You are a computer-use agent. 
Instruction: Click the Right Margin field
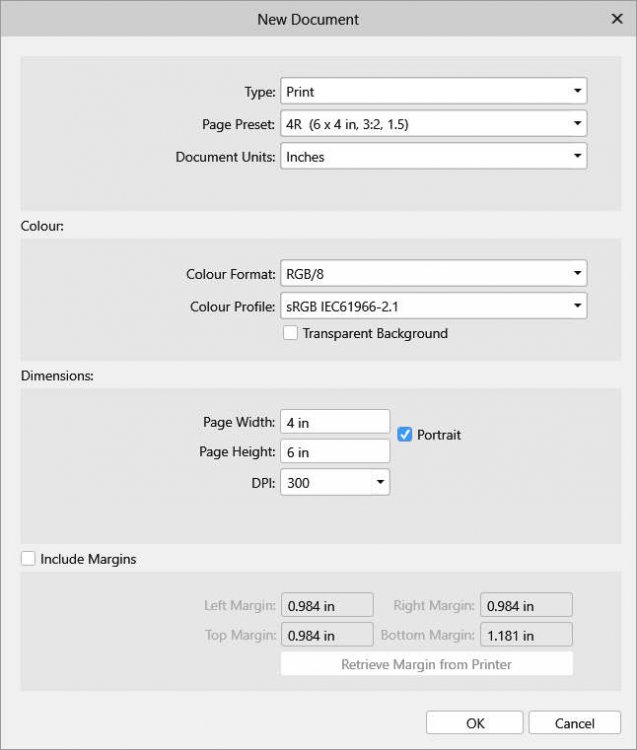526,605
